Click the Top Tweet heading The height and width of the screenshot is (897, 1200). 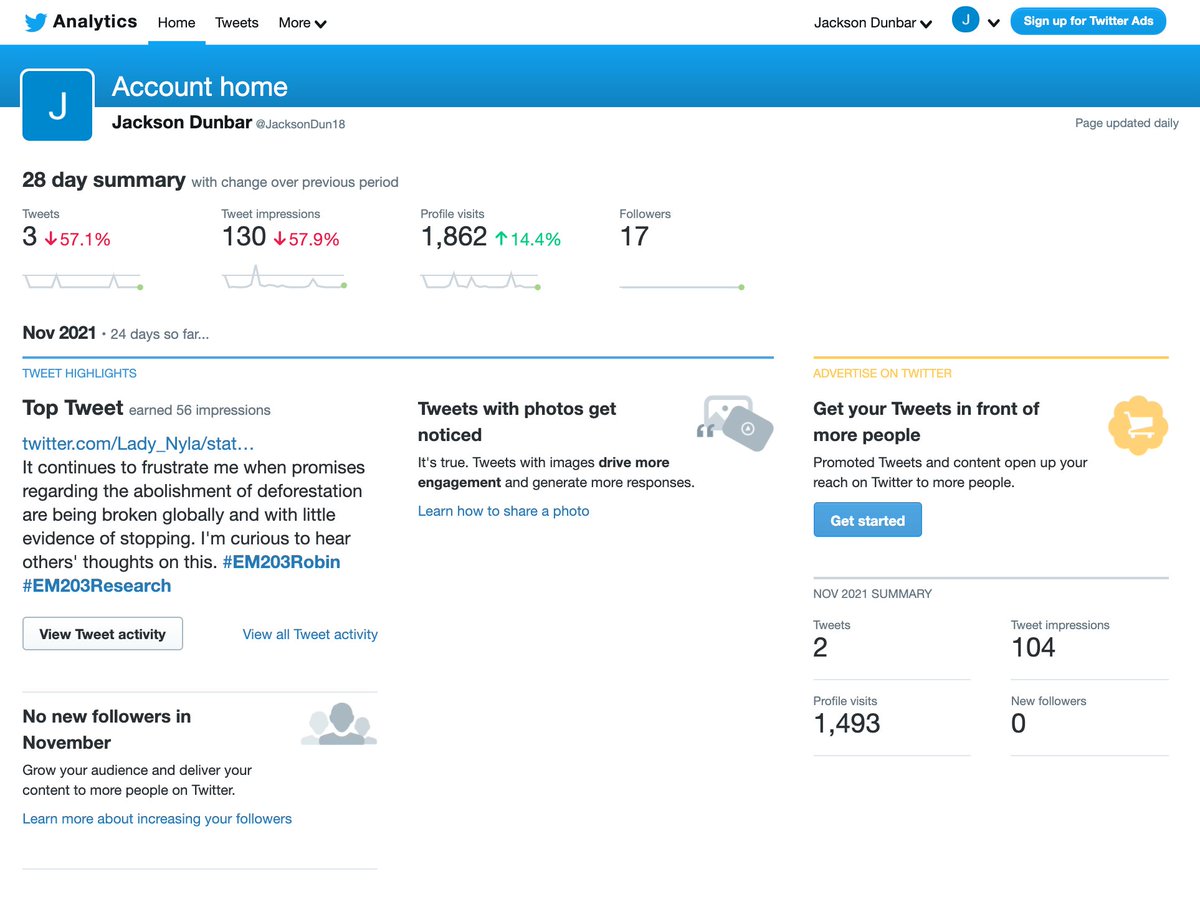point(73,408)
